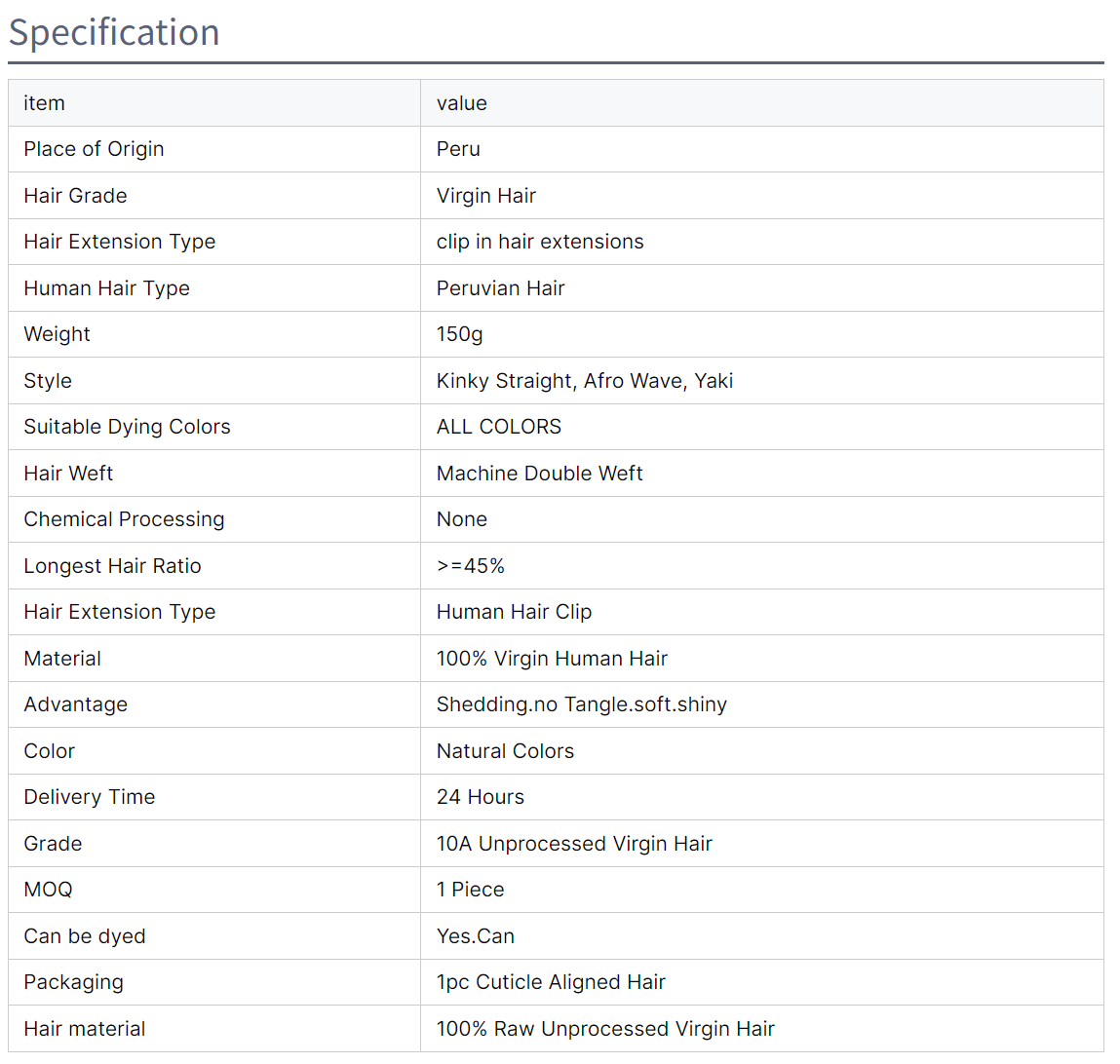Select the 'Hair material' label

84,1028
